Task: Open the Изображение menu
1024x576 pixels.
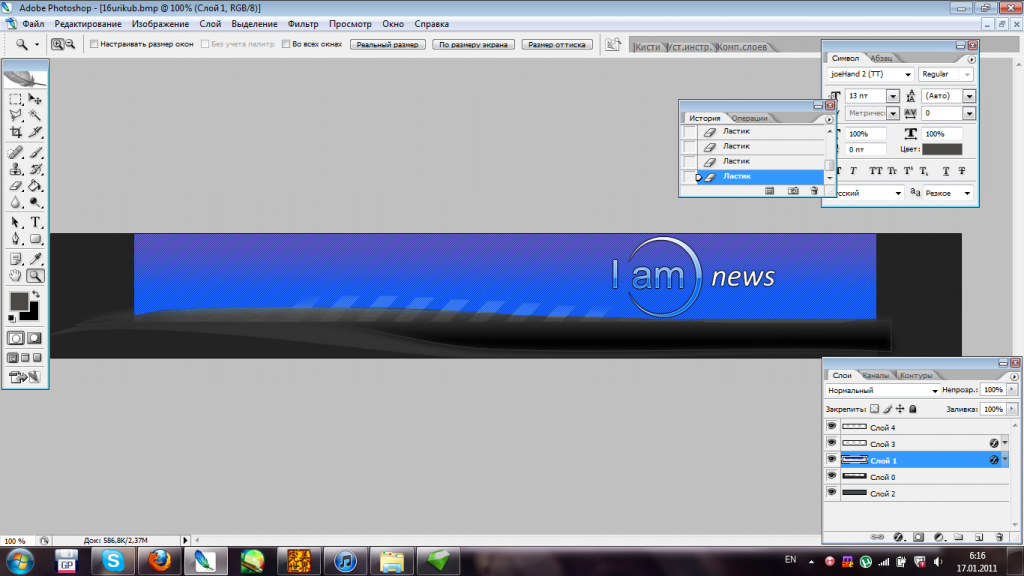Action: (160, 24)
